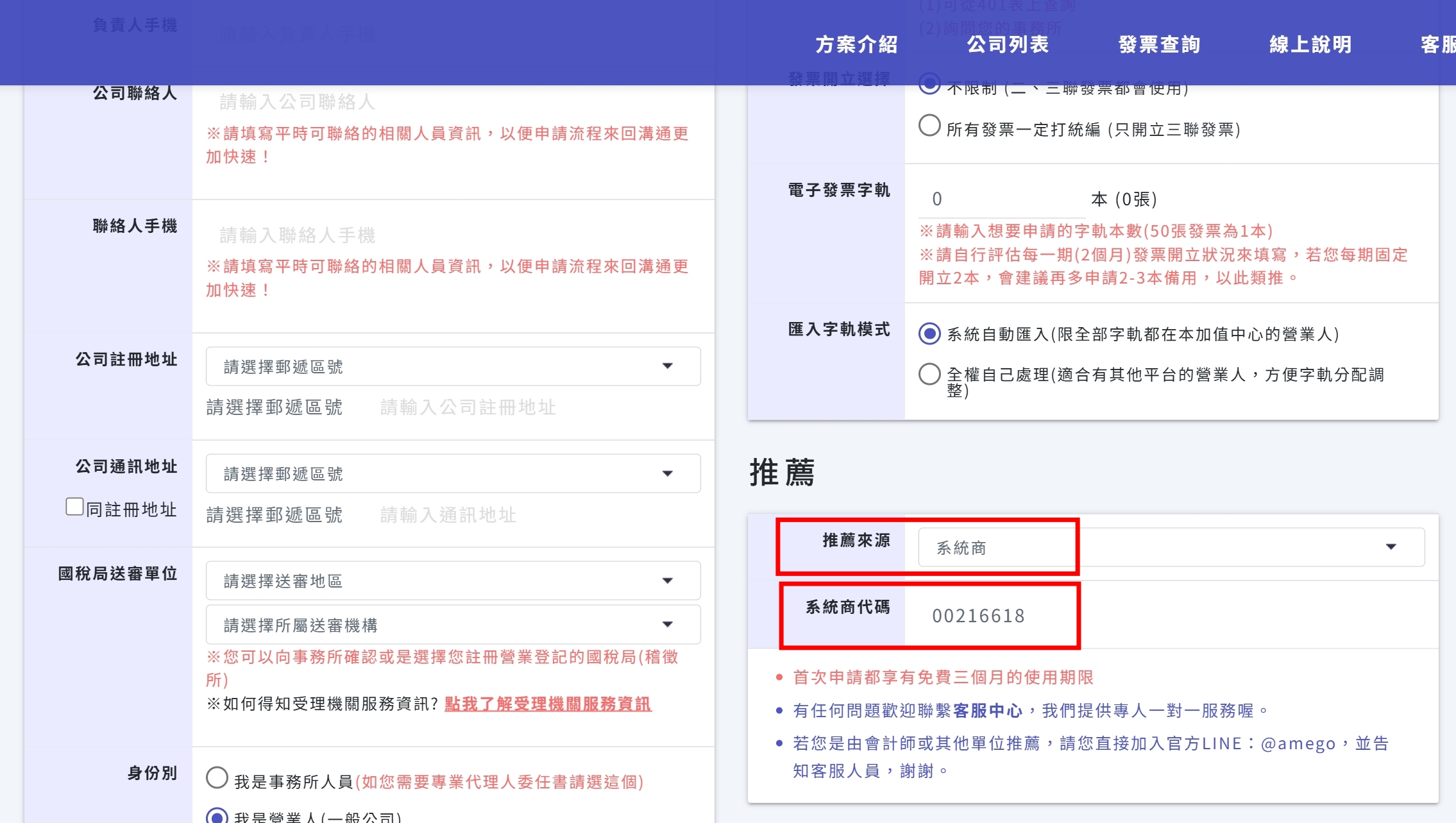Select 我是營業人 radio option
Image resolution: width=1456 pixels, height=823 pixels.
coord(217,816)
